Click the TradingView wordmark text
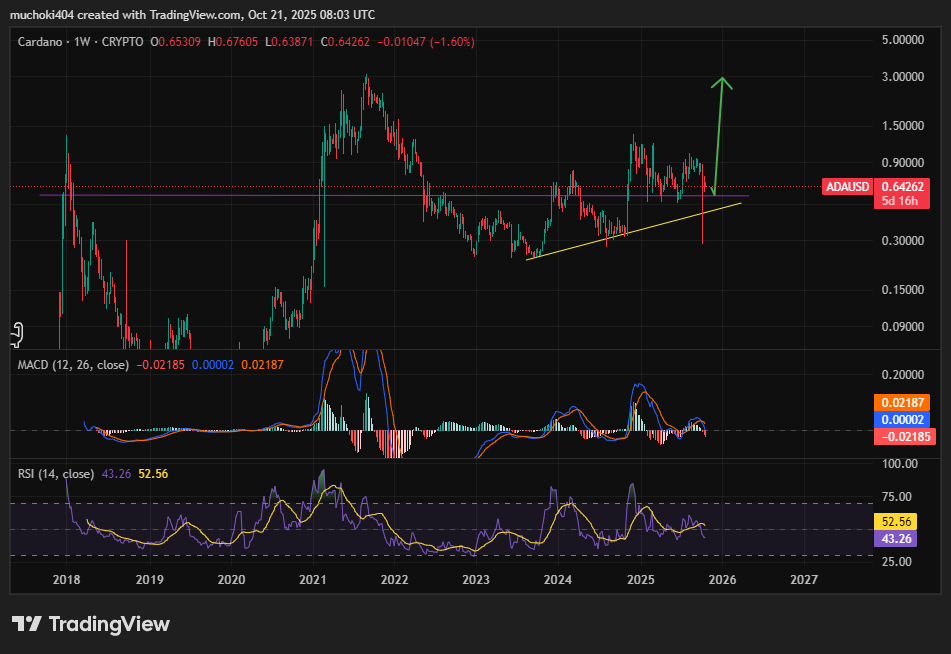951x654 pixels. click(109, 624)
